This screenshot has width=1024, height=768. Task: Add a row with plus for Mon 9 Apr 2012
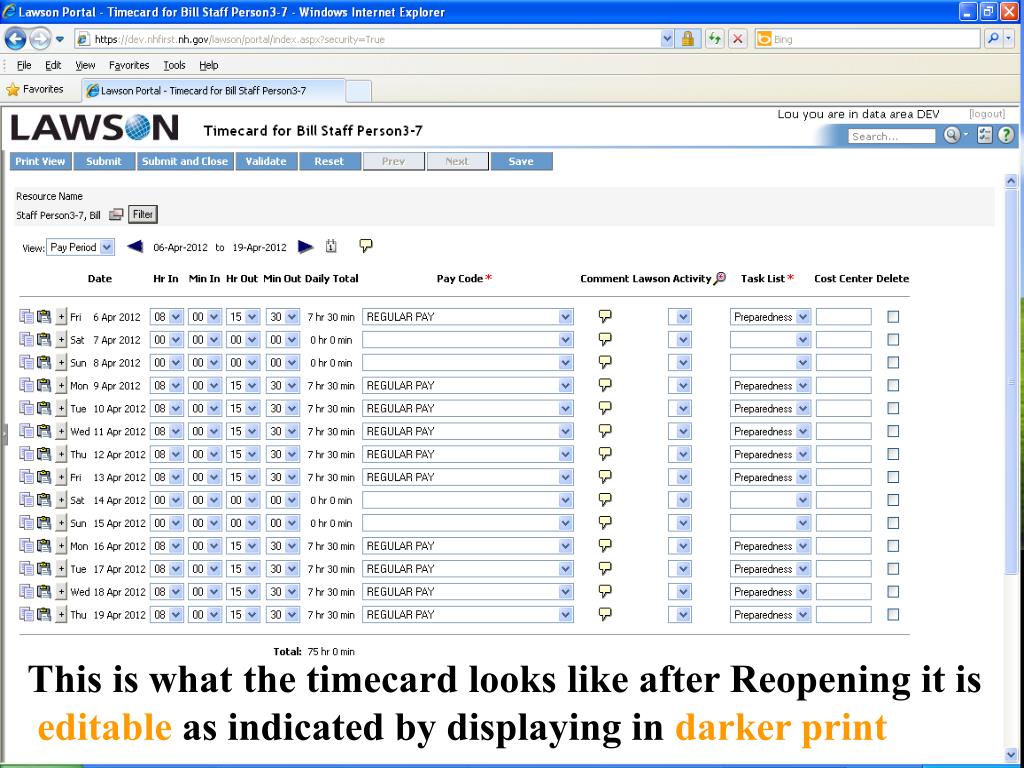[x=61, y=385]
